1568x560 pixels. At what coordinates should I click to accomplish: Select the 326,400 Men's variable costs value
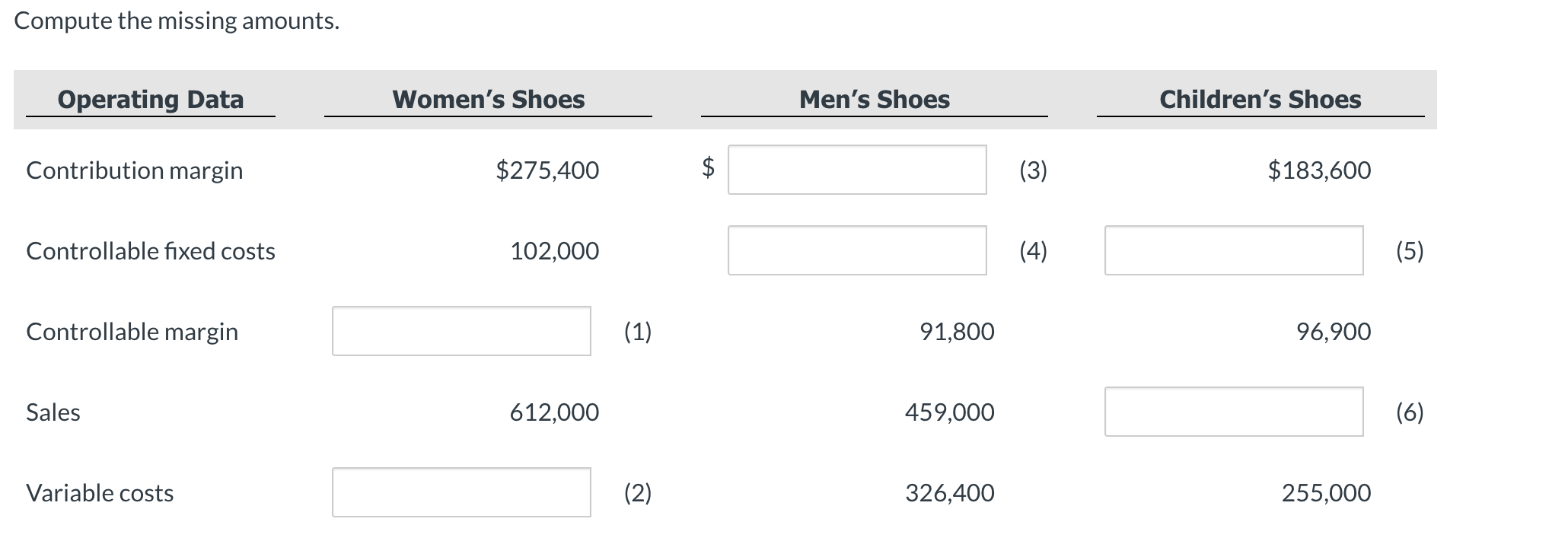click(949, 493)
